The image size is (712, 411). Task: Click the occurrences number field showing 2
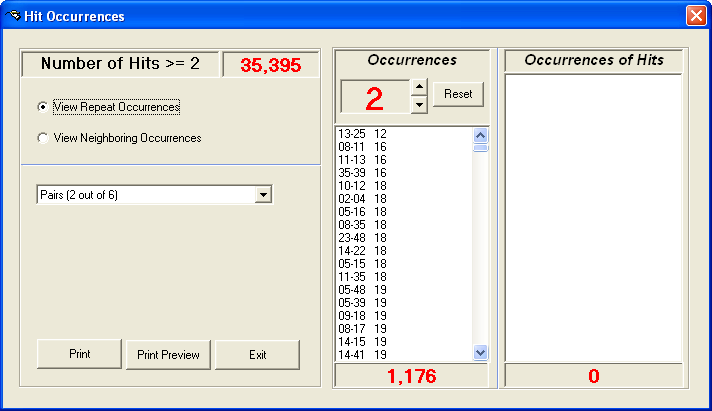[375, 97]
